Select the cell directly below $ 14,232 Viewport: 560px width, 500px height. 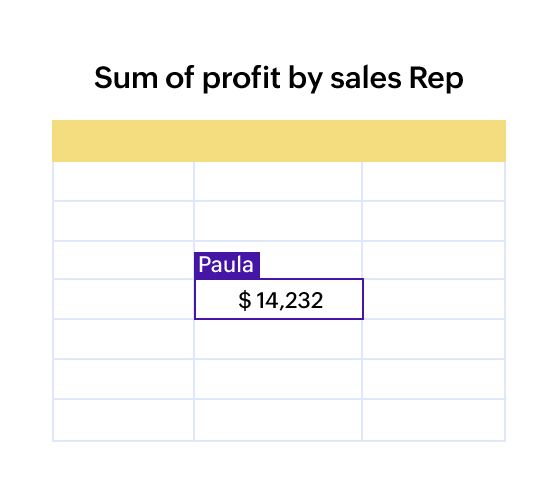coord(278,339)
